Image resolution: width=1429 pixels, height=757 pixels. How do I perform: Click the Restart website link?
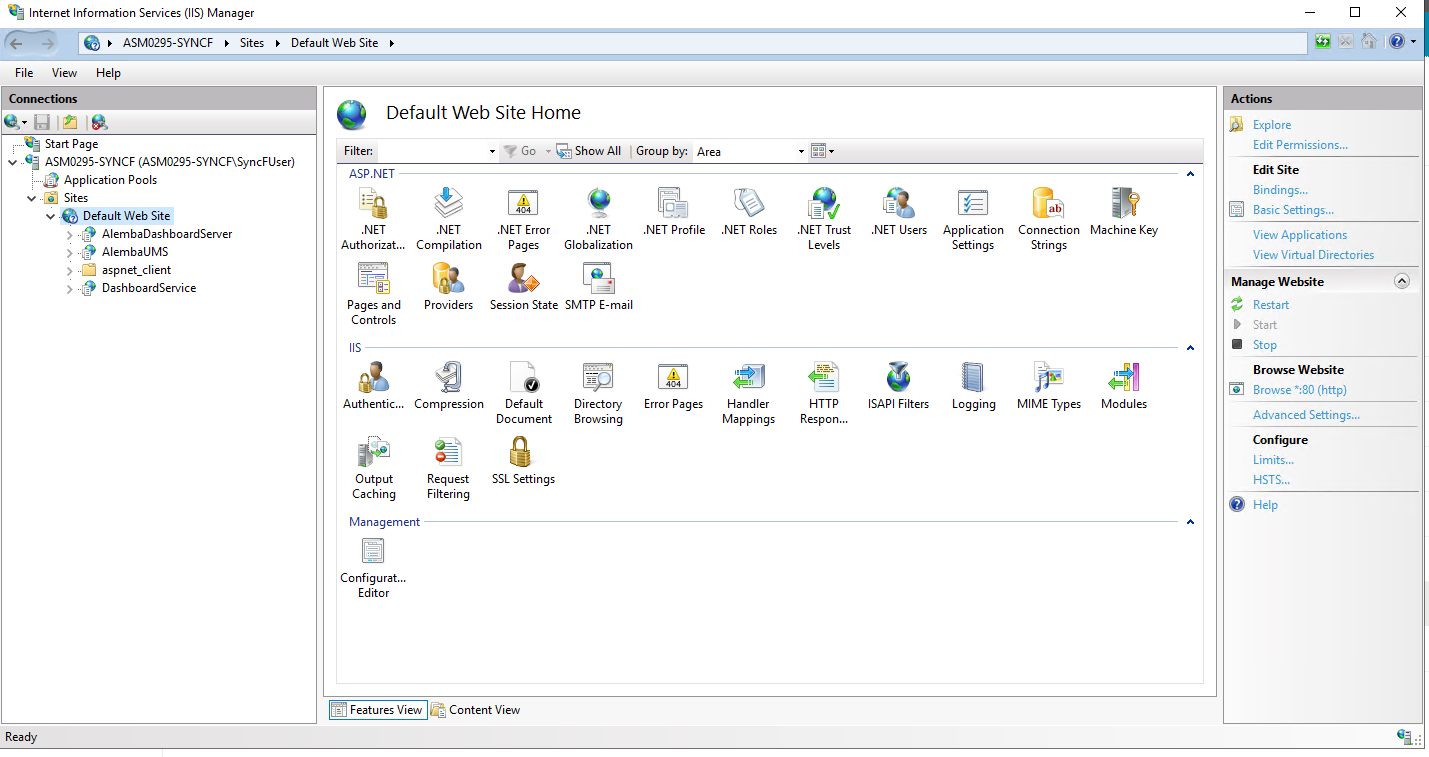(1270, 305)
